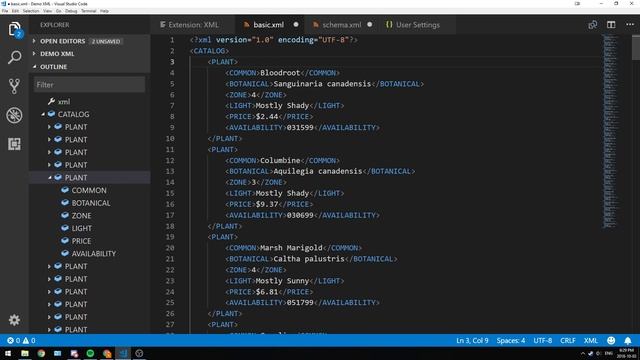Expand the first PLANT node under CATALOG
Image resolution: width=640 pixels, height=360 pixels.
pyautogui.click(x=49, y=127)
